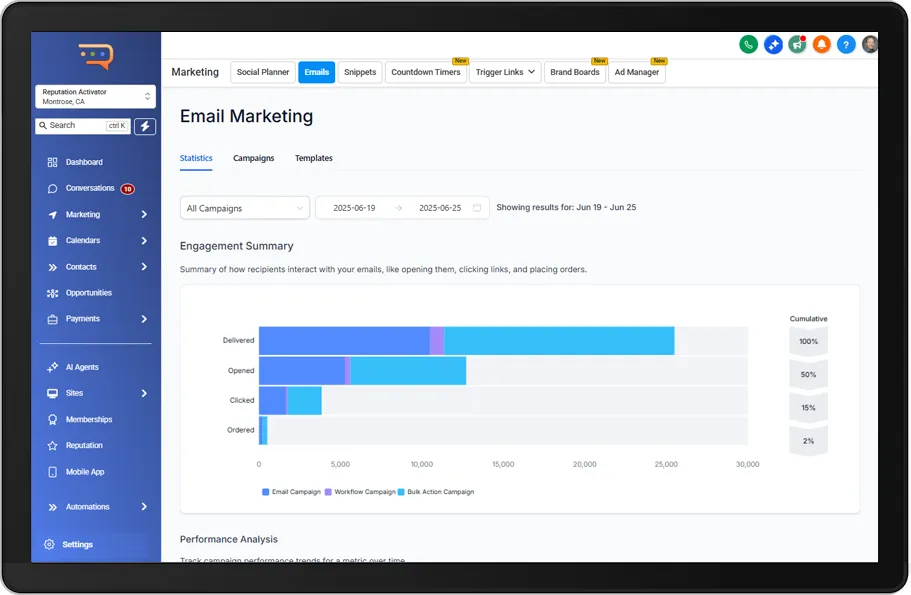
Task: Click the Contacts double-arrow icon
Action: tap(52, 267)
